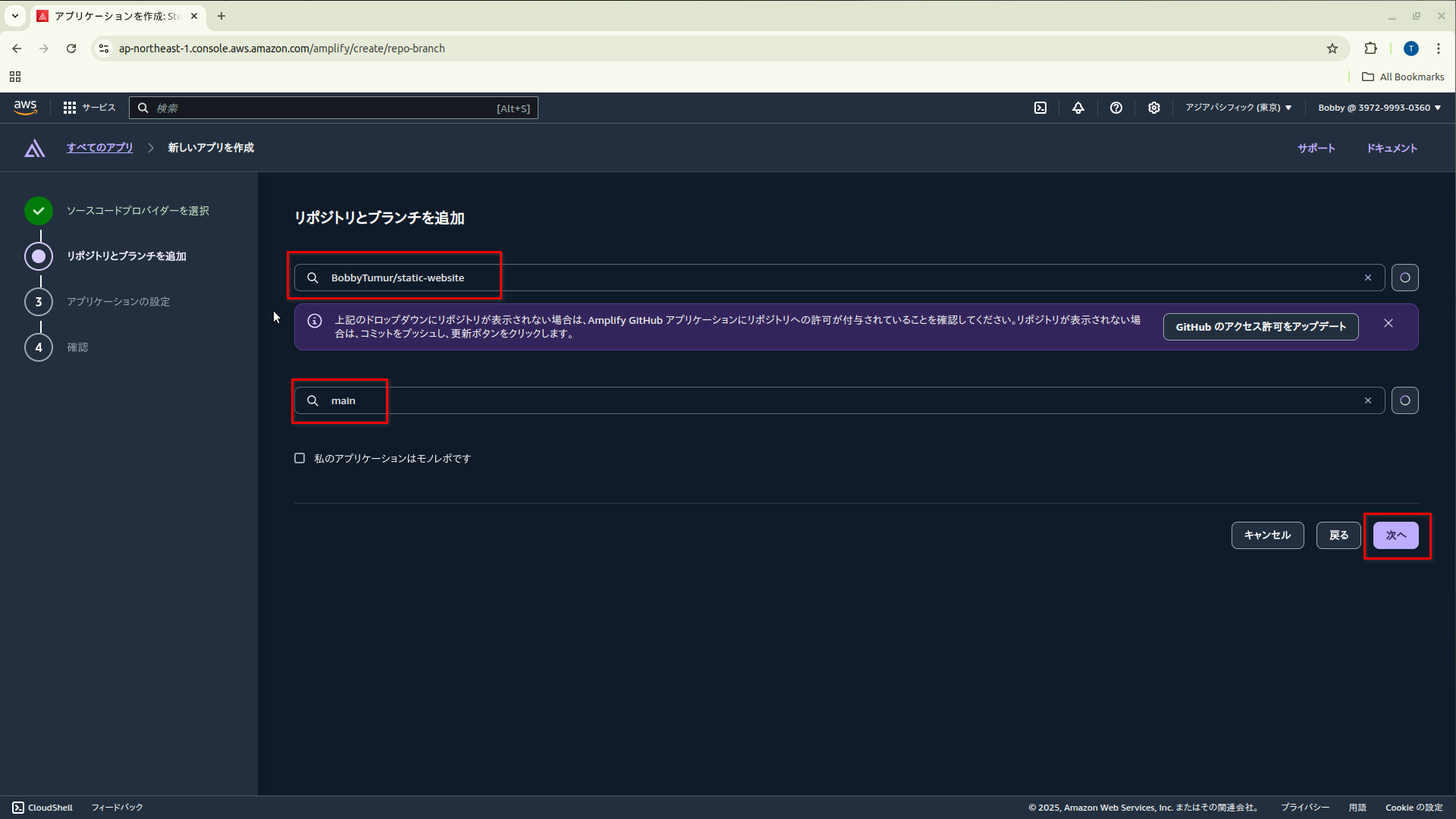Image resolution: width=1456 pixels, height=819 pixels.
Task: Open the BobbyTumur/static-website repository dropdown
Action: (834, 278)
